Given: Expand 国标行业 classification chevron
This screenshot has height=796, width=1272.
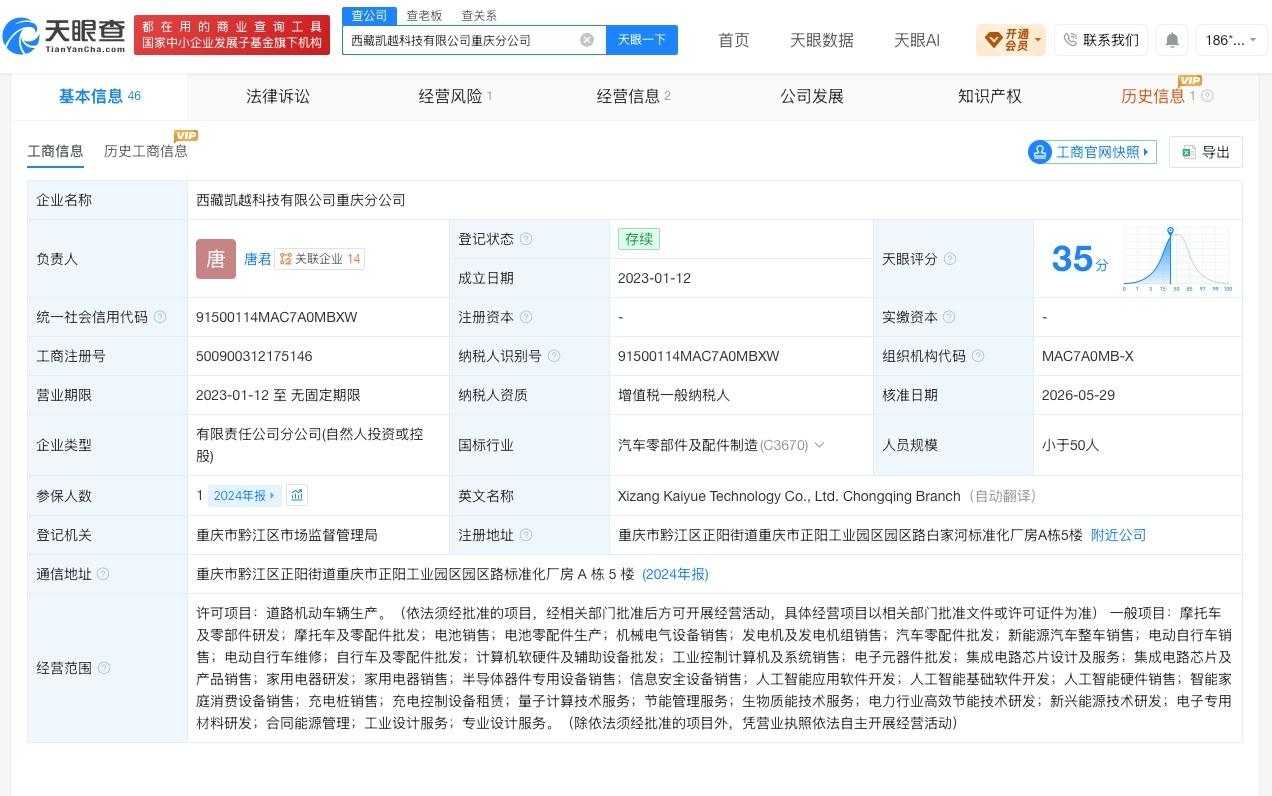Looking at the screenshot, I should (820, 445).
